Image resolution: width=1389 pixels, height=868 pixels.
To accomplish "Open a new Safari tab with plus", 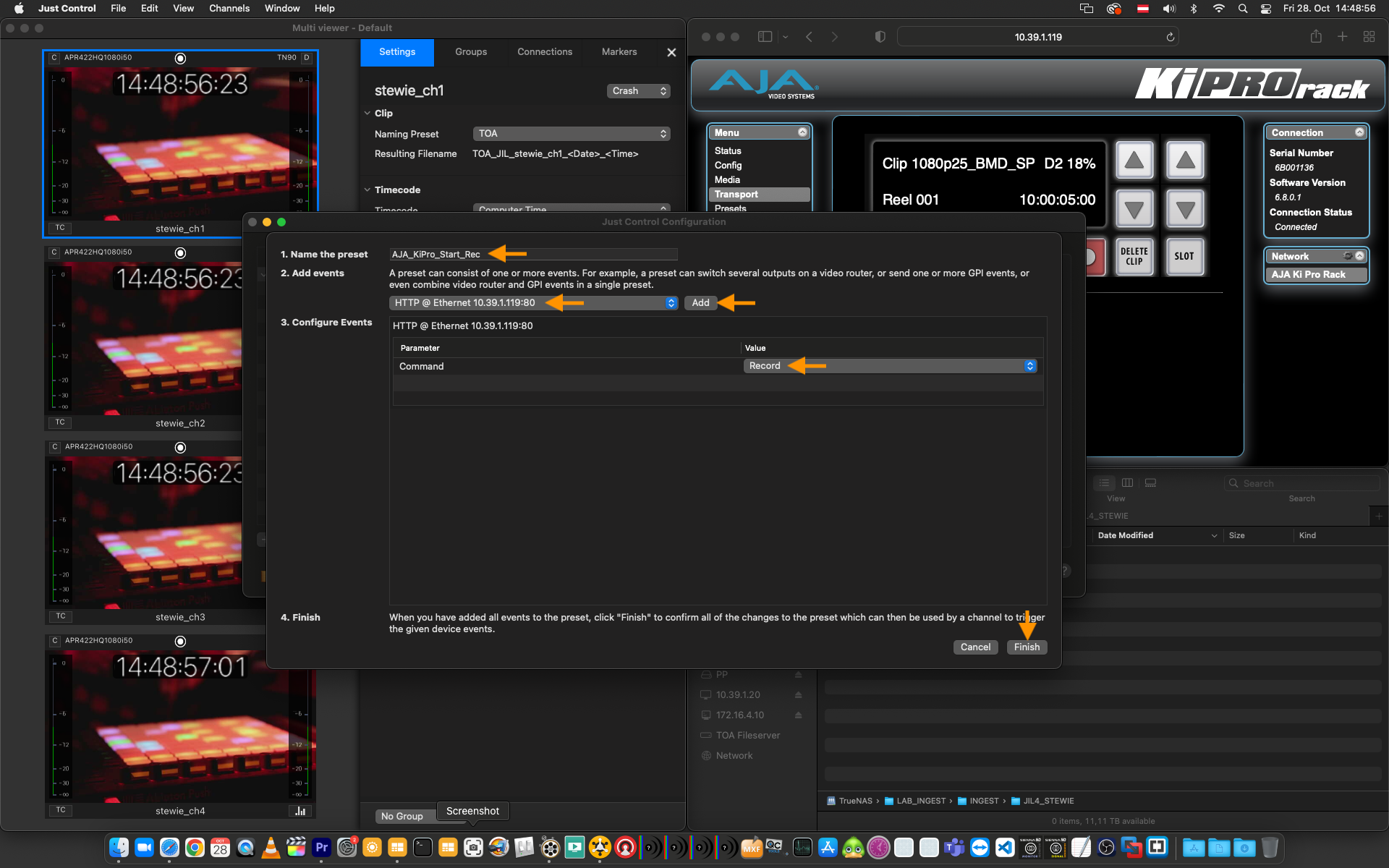I will (1342, 36).
